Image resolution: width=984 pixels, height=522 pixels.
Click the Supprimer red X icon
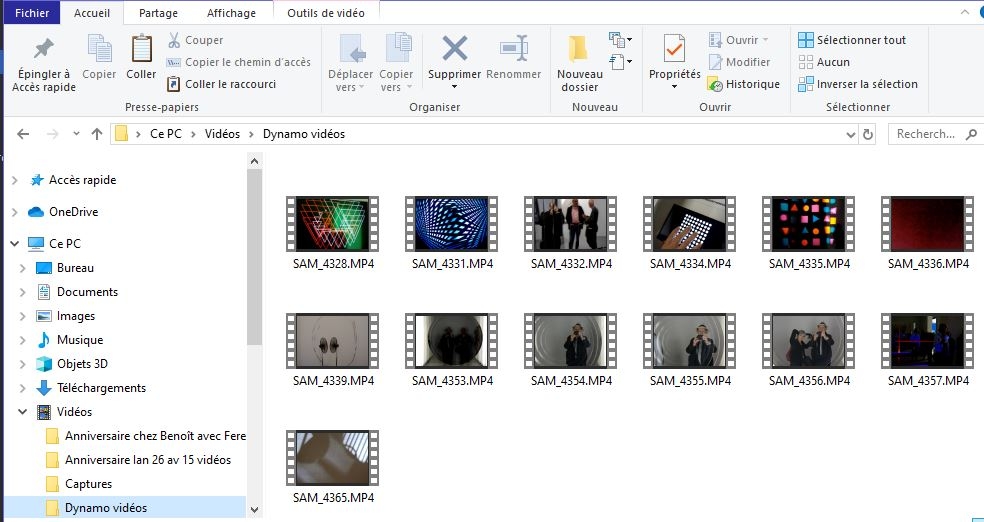coord(455,49)
